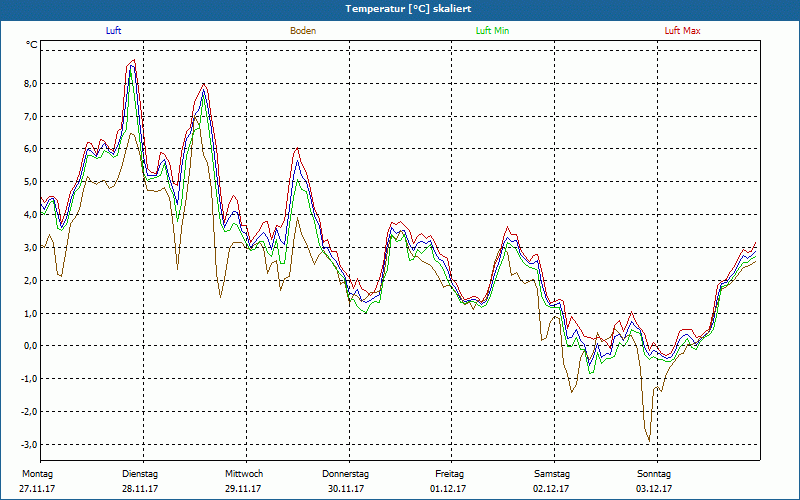The image size is (800, 500).
Task: Click the -2,0 y-axis value
Action: [x=29, y=411]
